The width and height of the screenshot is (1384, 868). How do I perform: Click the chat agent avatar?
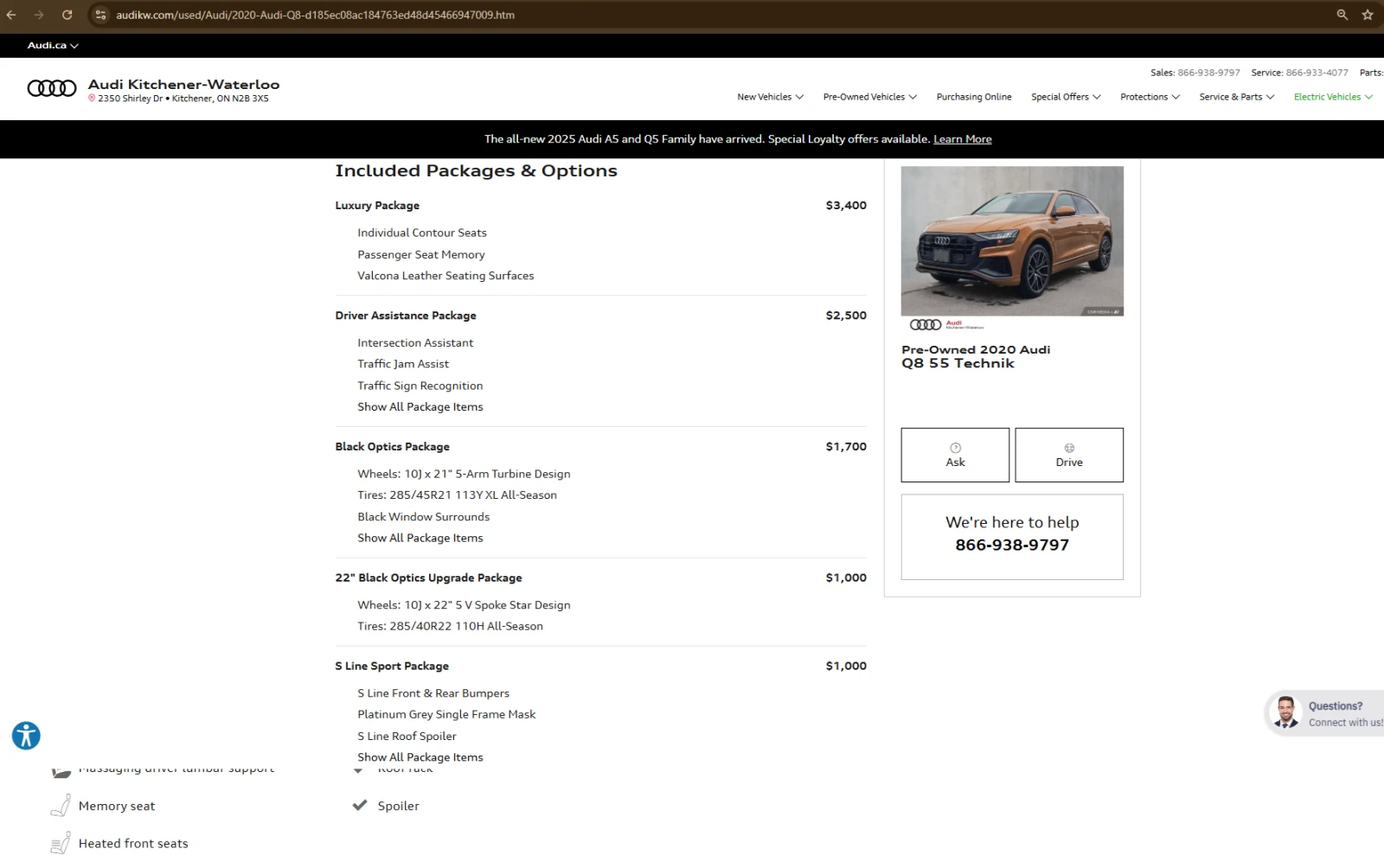click(1286, 713)
